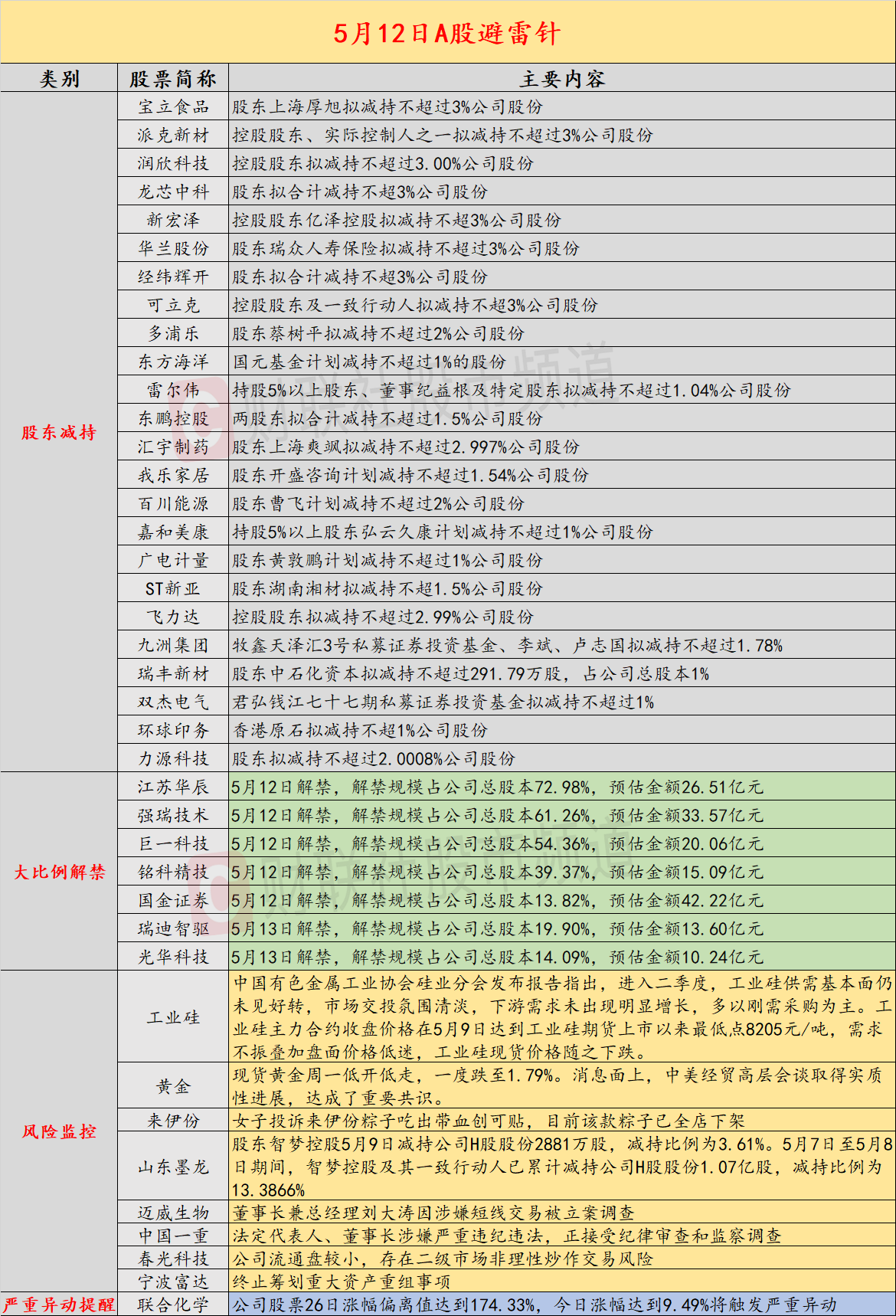This screenshot has height=1316, width=896.
Task: Select stock name 国金证券
Action: click(173, 900)
